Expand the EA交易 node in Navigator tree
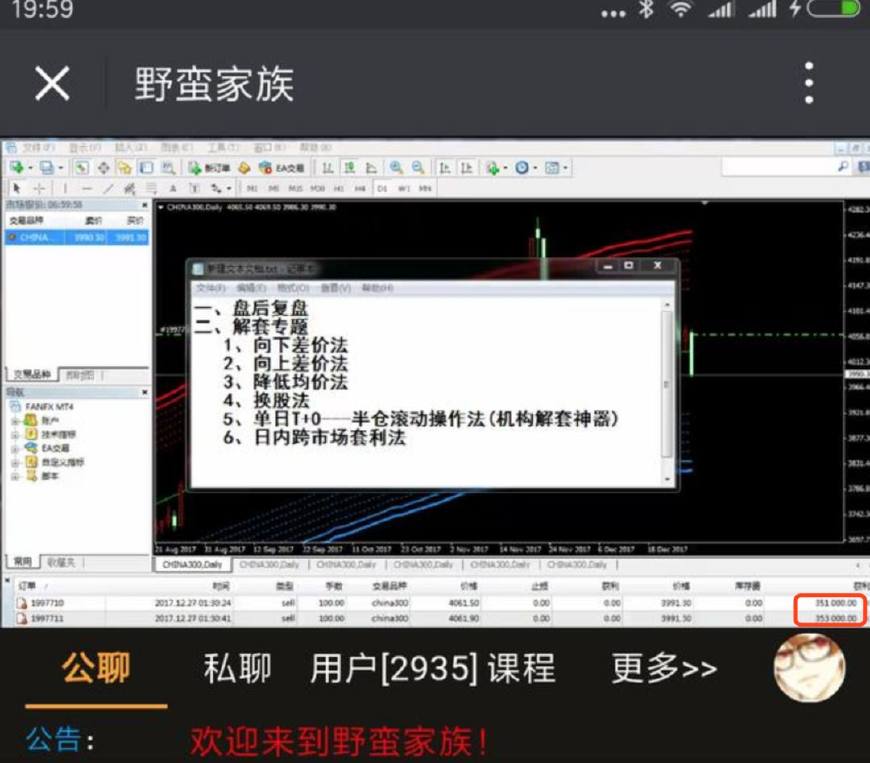 [x=14, y=447]
